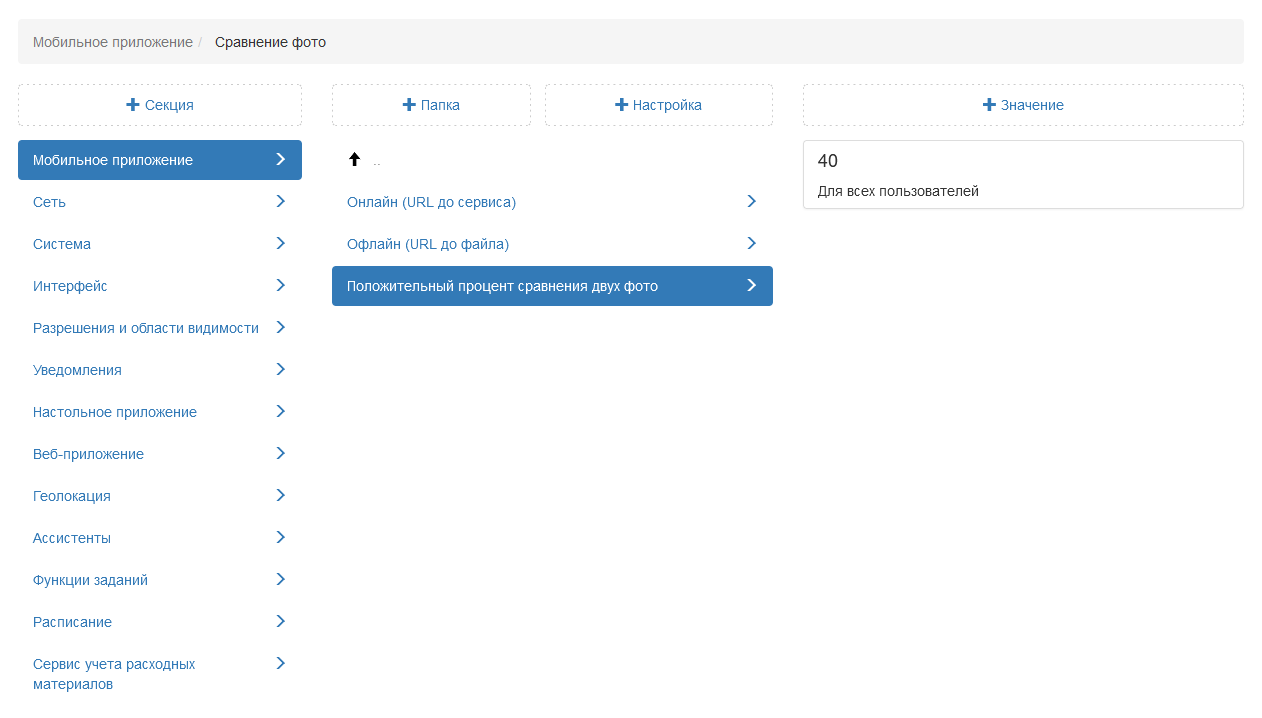Open Веб-приложение in the sidebar
The height and width of the screenshot is (718, 1262).
pyautogui.click(x=88, y=454)
